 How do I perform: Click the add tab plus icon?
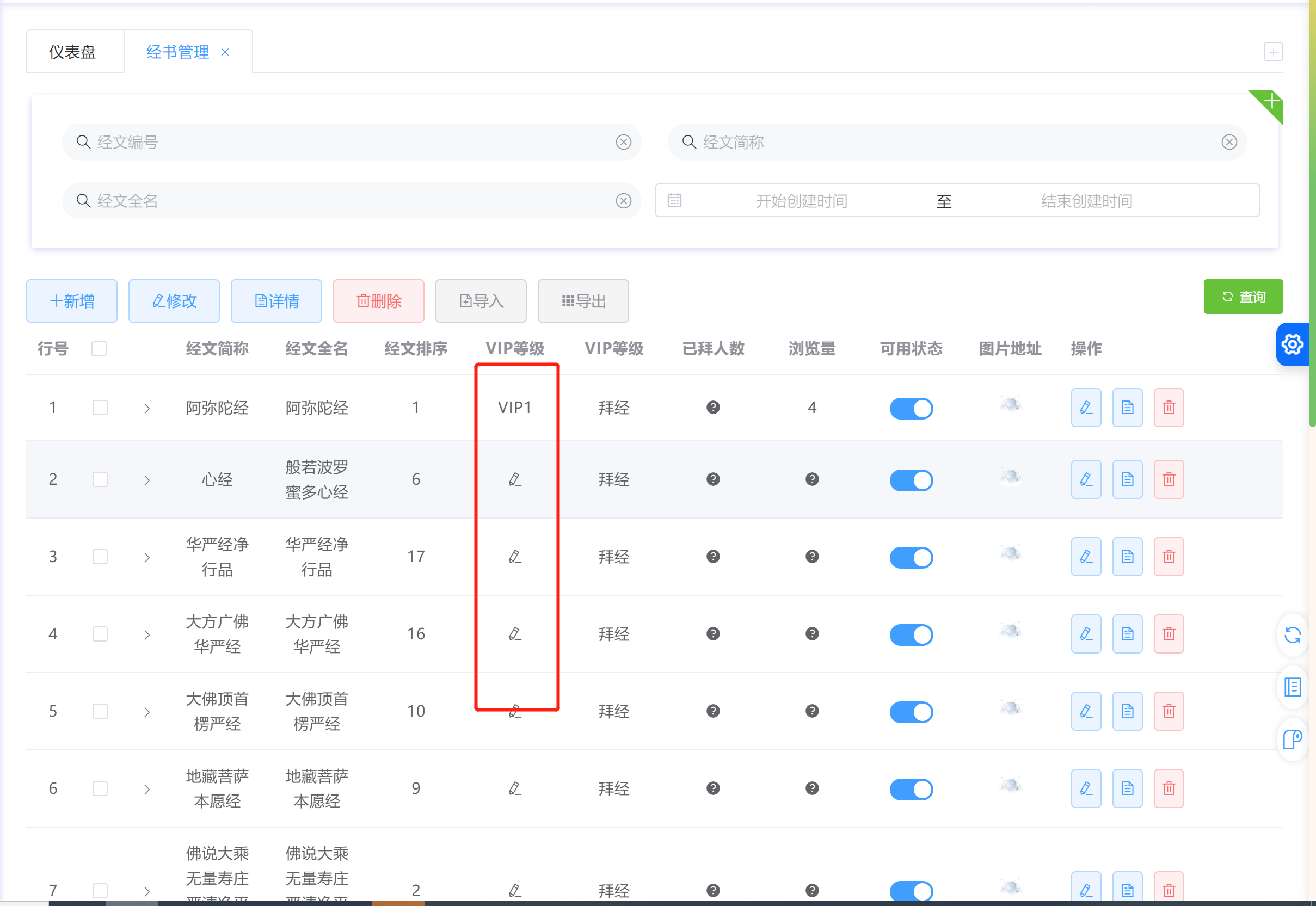pos(1274,52)
